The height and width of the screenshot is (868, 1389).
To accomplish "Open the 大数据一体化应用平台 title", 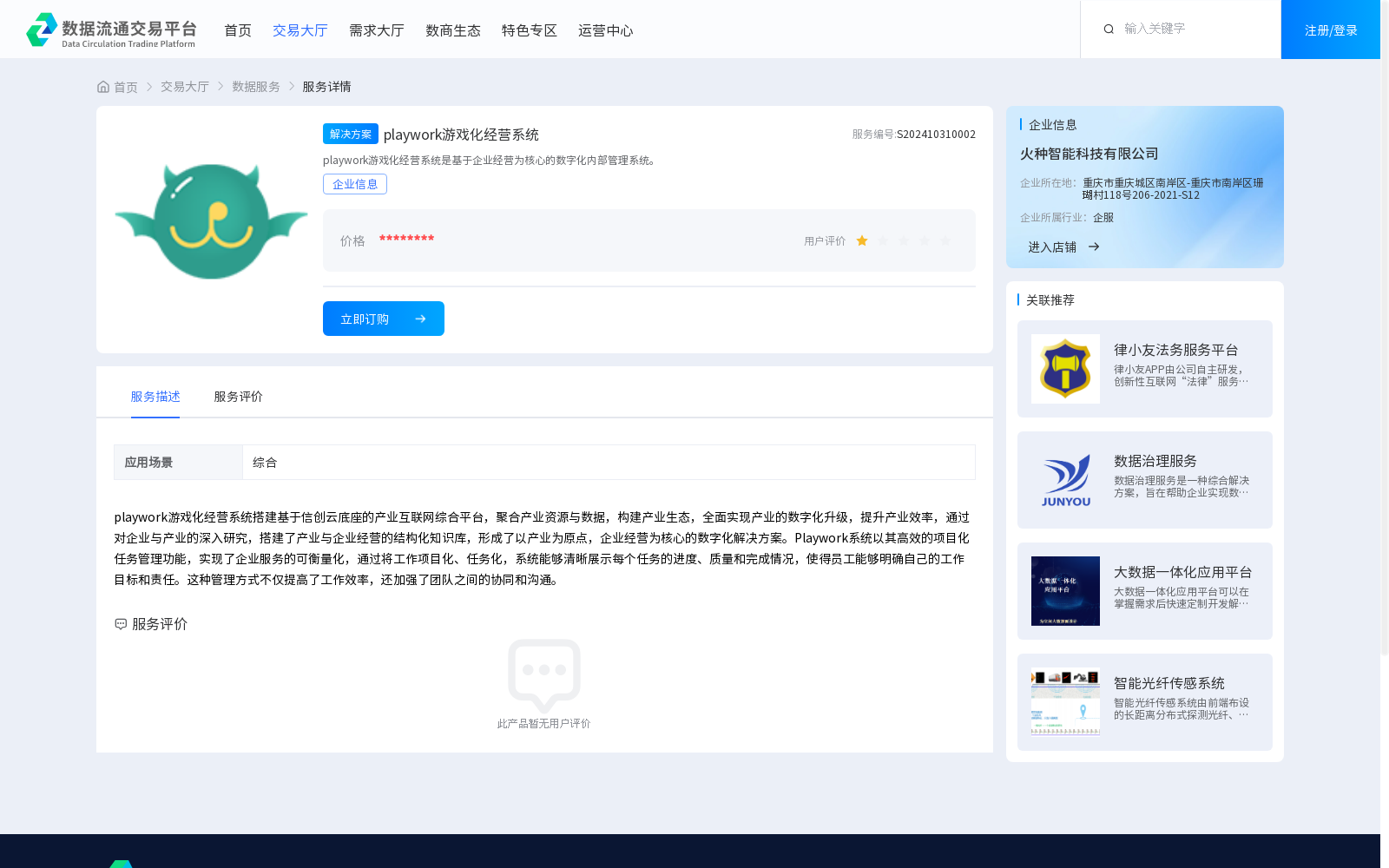I will 1183,572.
